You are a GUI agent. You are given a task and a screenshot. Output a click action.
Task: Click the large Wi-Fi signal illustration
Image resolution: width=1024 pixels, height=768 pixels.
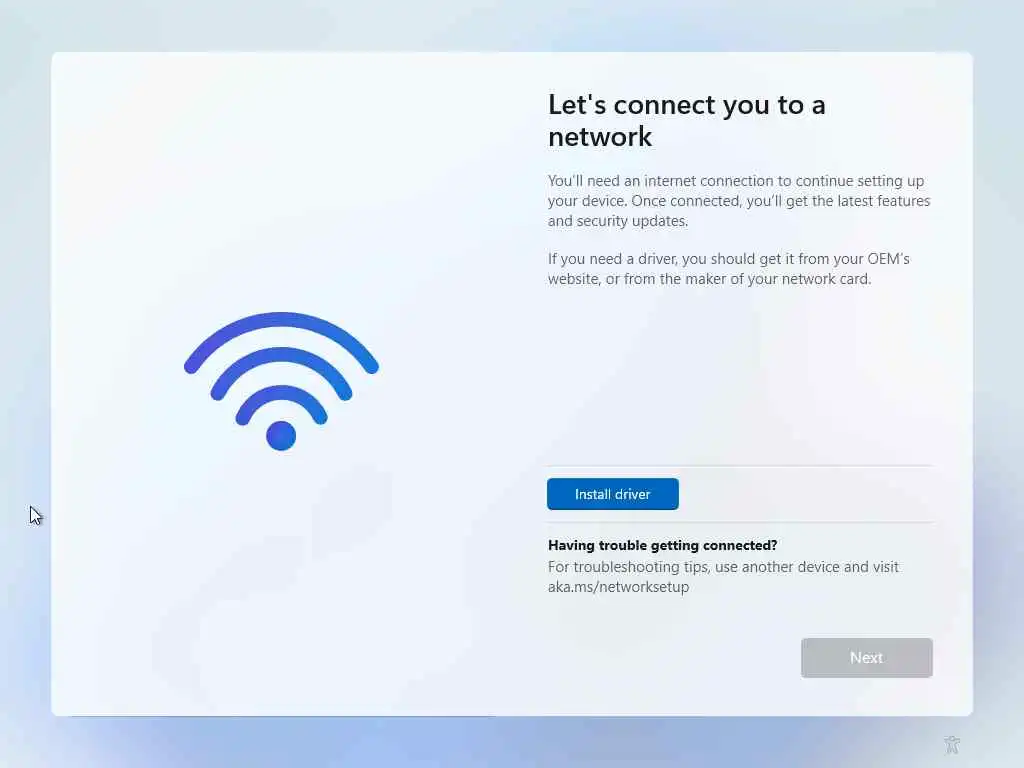[x=281, y=381]
